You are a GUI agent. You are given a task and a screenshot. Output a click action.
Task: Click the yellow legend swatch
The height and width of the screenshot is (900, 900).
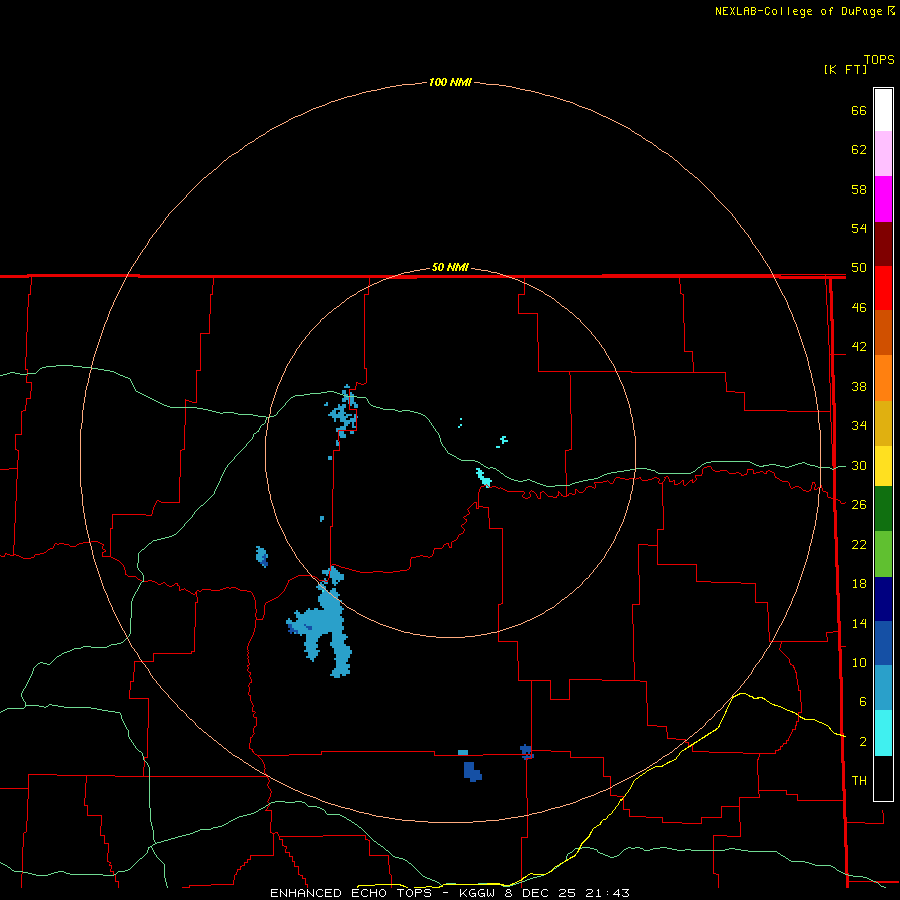tap(883, 466)
